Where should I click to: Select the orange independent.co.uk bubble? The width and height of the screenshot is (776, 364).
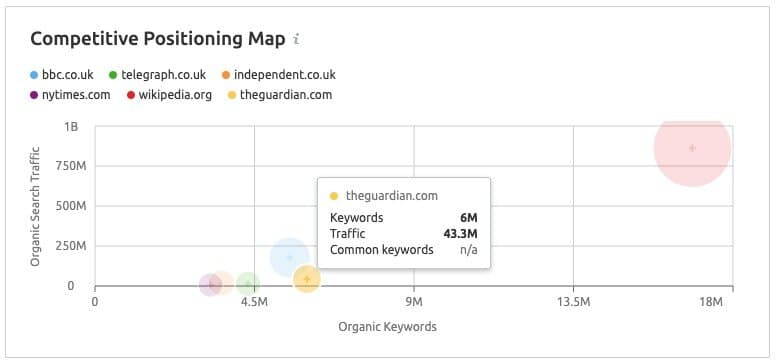(x=222, y=284)
